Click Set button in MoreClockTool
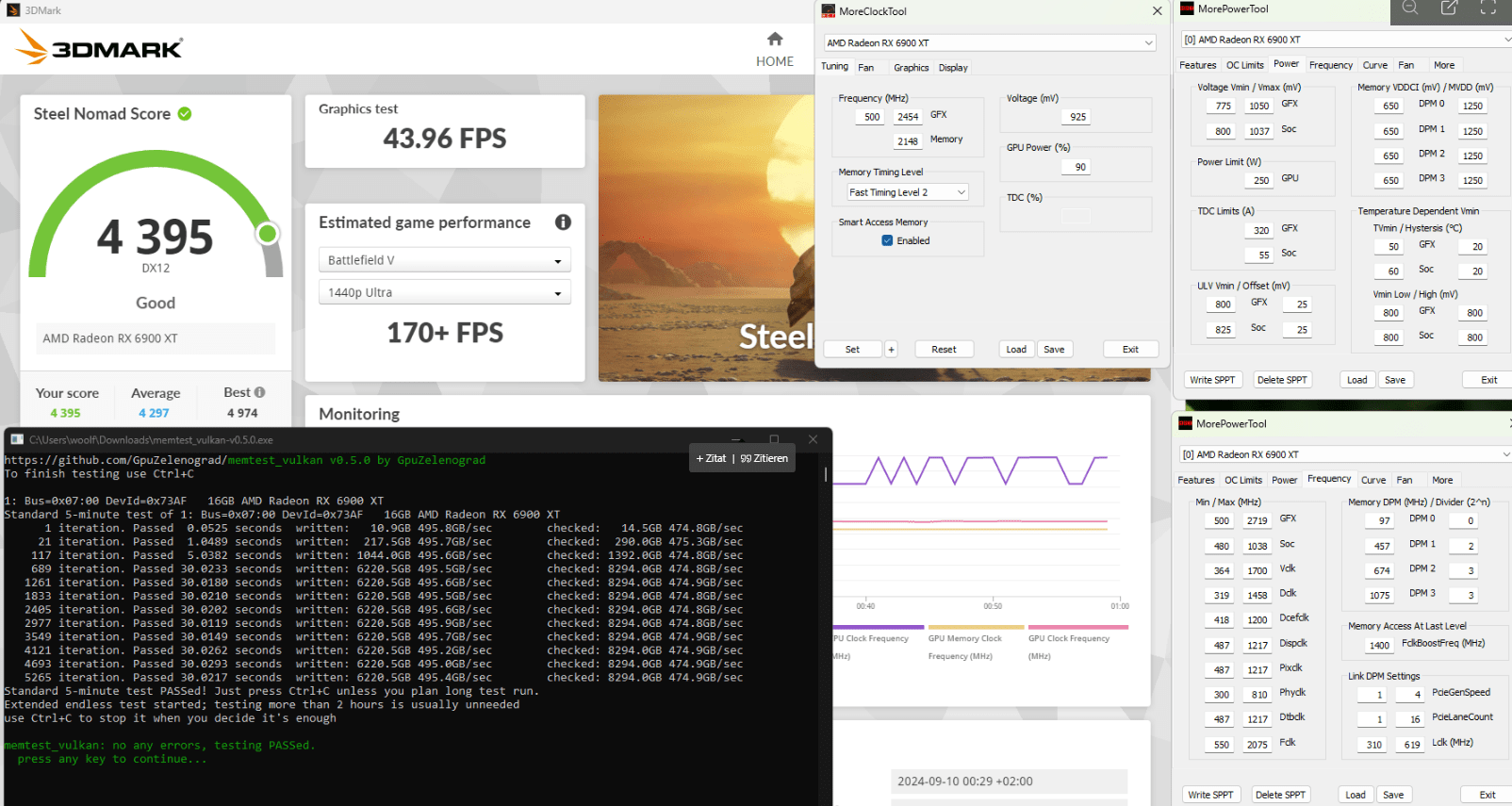 click(x=852, y=350)
